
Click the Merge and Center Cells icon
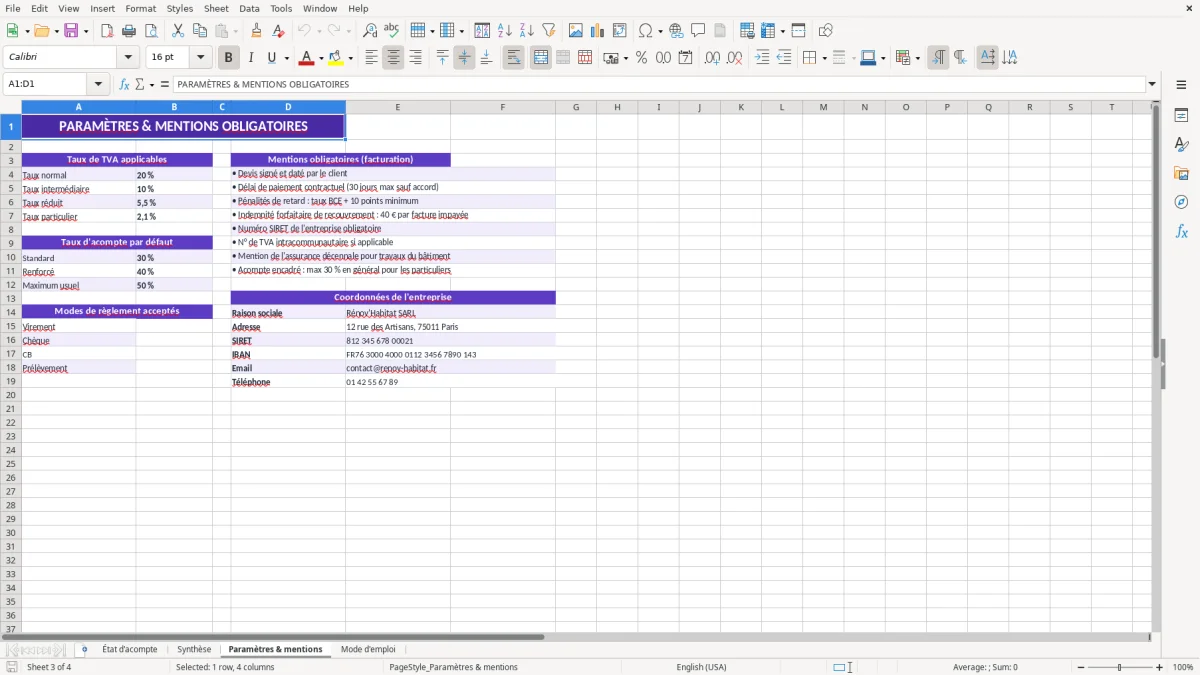[x=541, y=58]
